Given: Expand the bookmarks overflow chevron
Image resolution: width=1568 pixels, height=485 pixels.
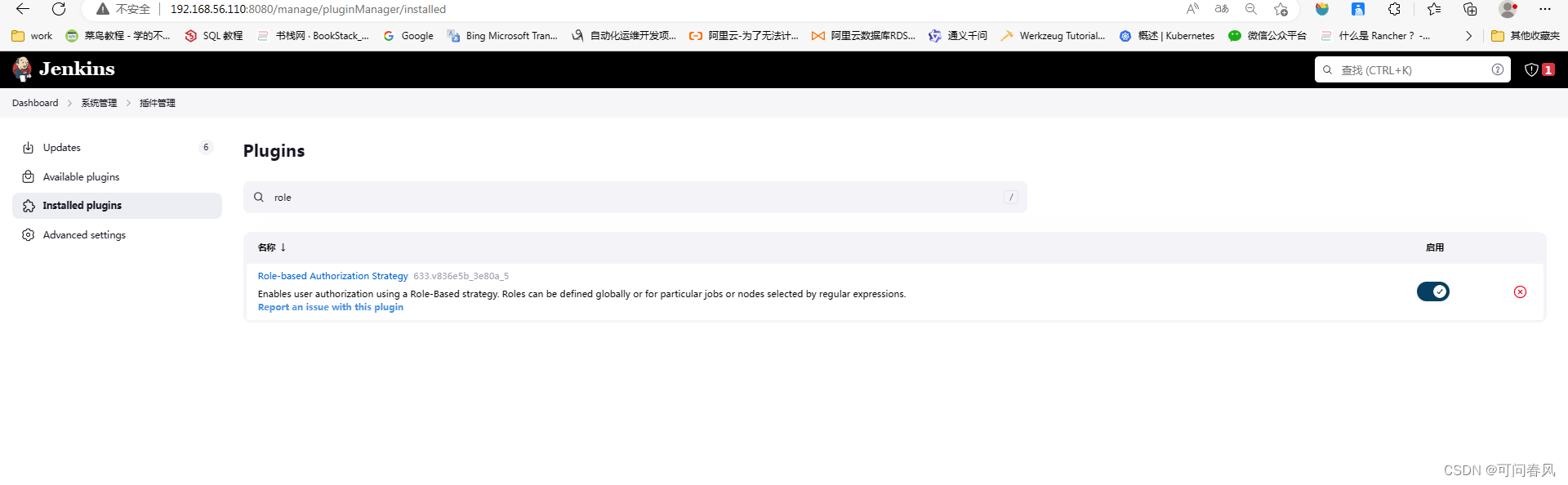Looking at the screenshot, I should pyautogui.click(x=1468, y=36).
